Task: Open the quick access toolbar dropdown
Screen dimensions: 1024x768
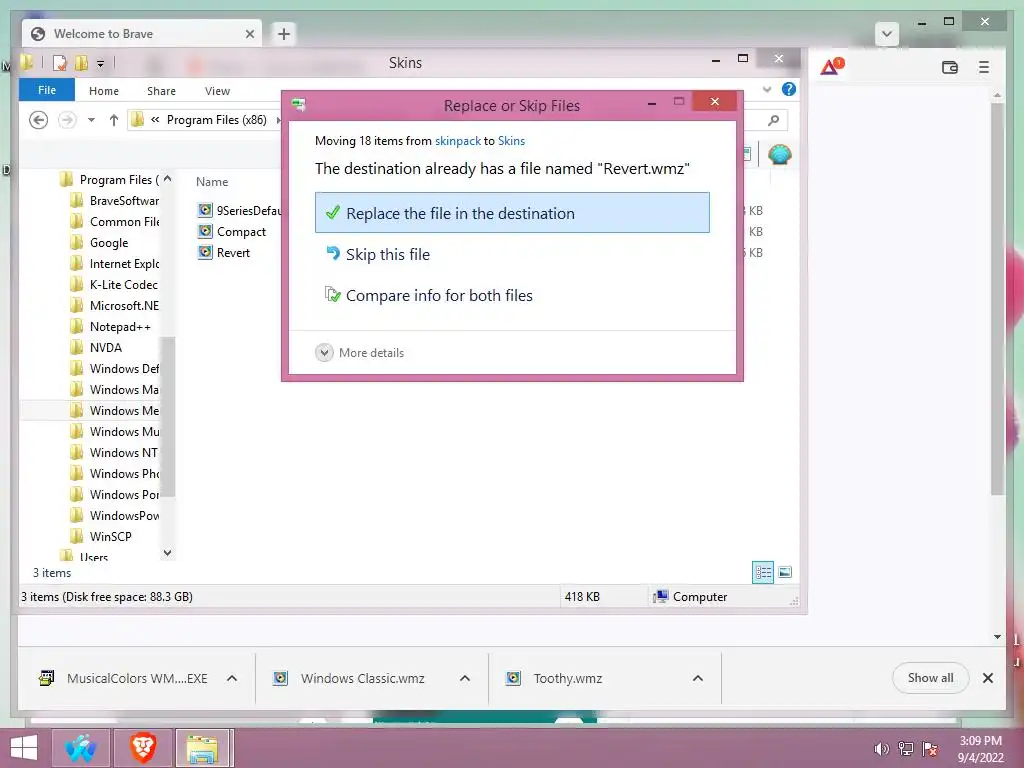Action: coord(101,63)
